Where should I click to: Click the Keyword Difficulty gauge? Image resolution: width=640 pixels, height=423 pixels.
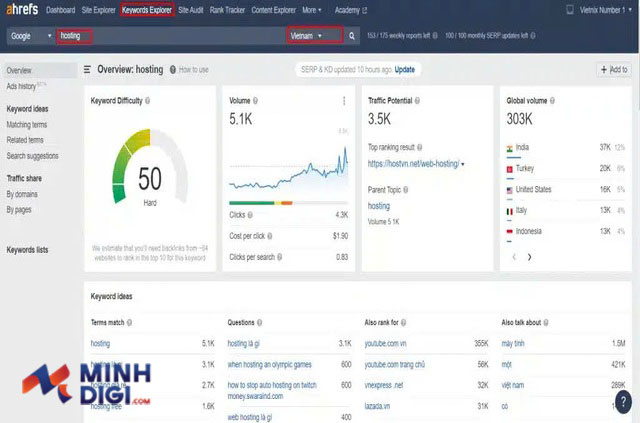(150, 167)
